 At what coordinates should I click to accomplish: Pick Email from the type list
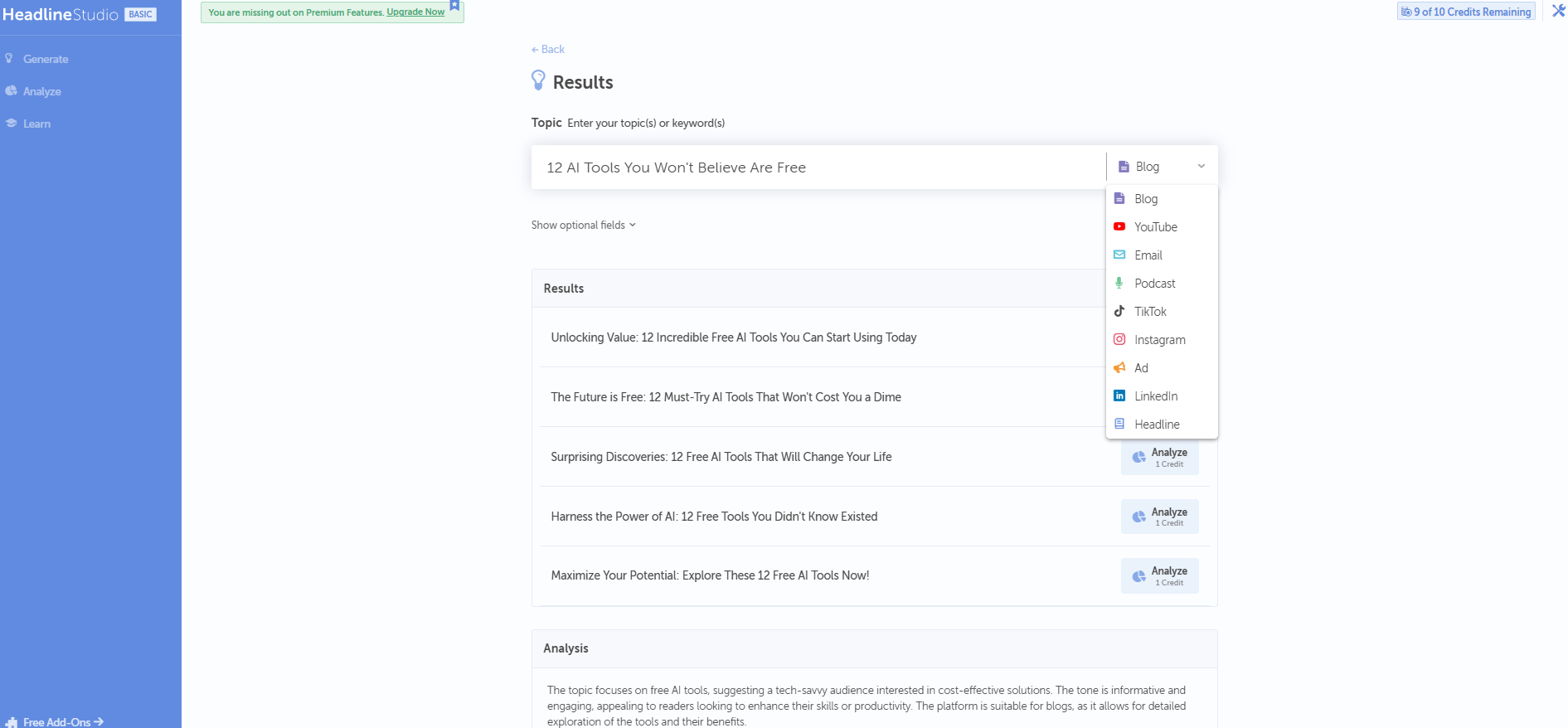[1162, 255]
